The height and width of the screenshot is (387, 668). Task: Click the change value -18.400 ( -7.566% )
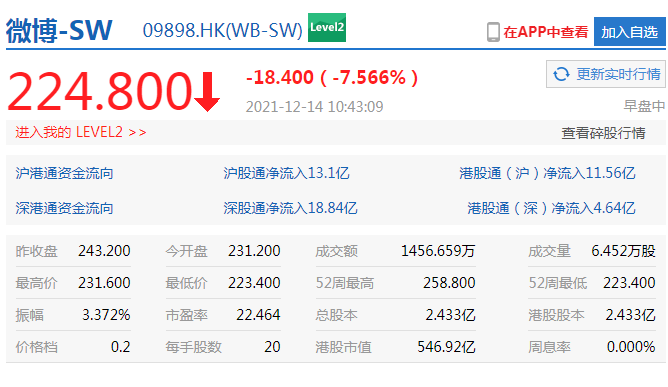coord(332,78)
